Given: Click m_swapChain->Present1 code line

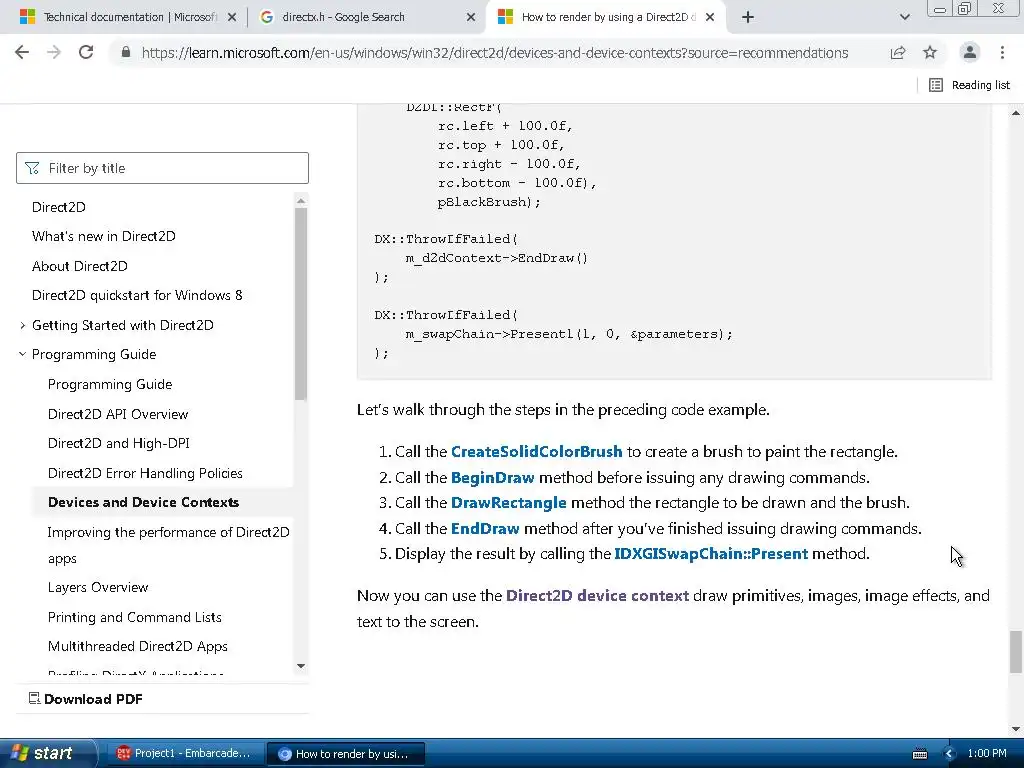Looking at the screenshot, I should tap(569, 334).
